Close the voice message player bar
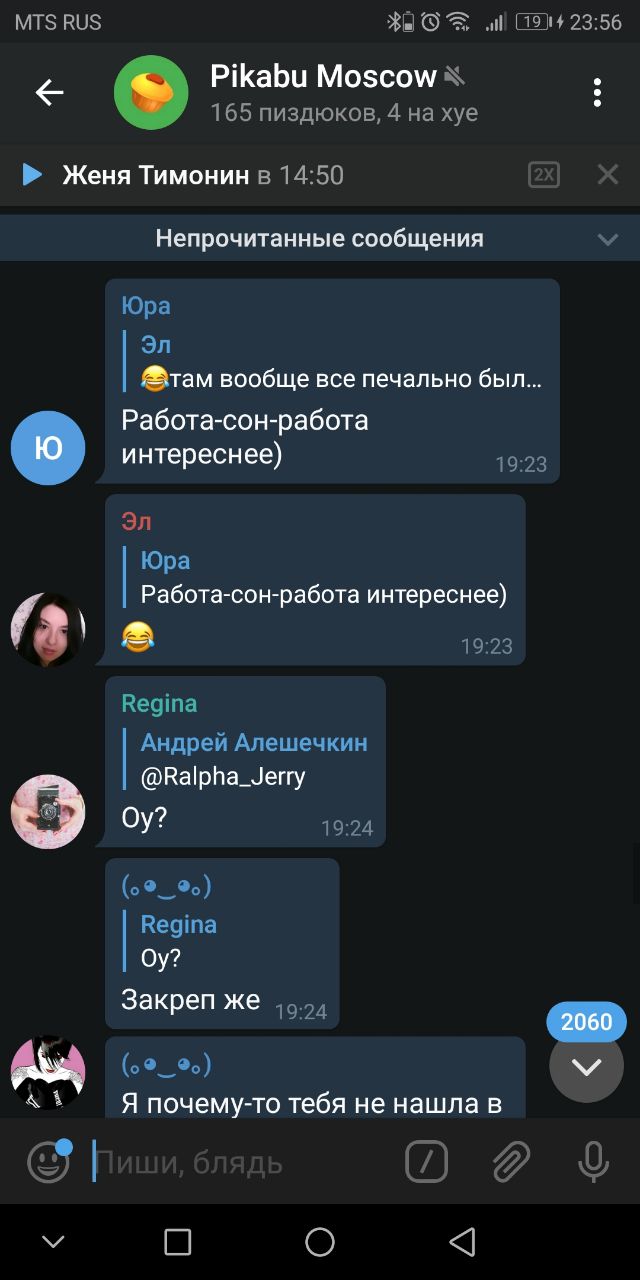This screenshot has width=640, height=1280. pyautogui.click(x=608, y=175)
